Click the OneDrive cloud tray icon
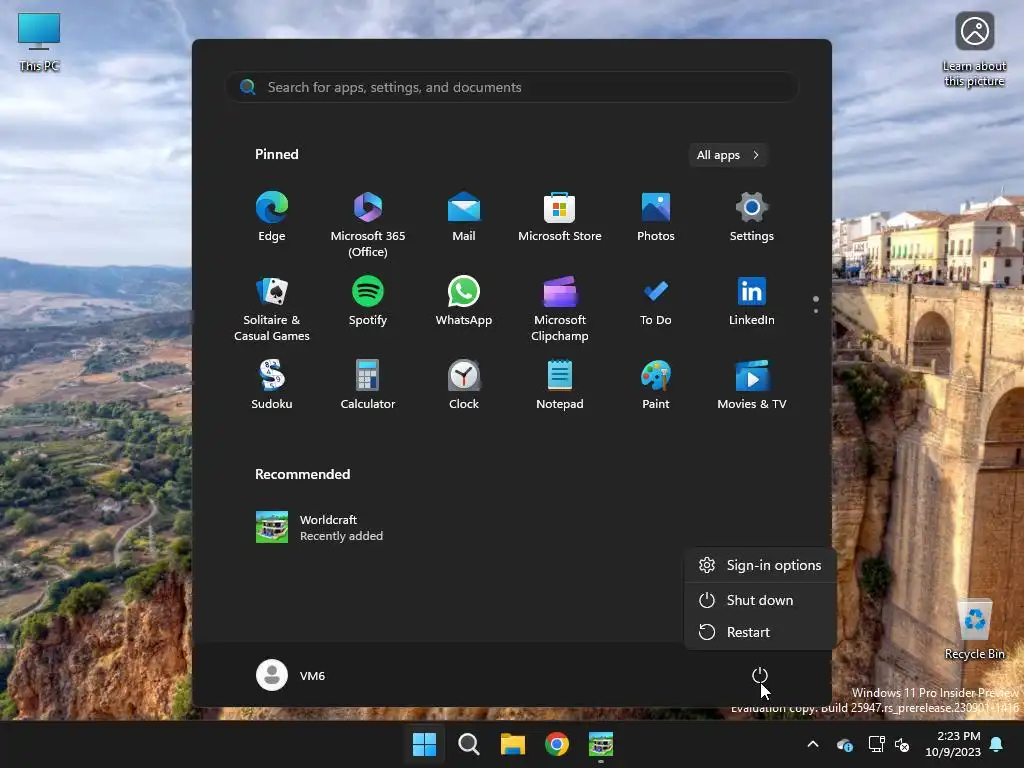1024x768 pixels. tap(844, 744)
